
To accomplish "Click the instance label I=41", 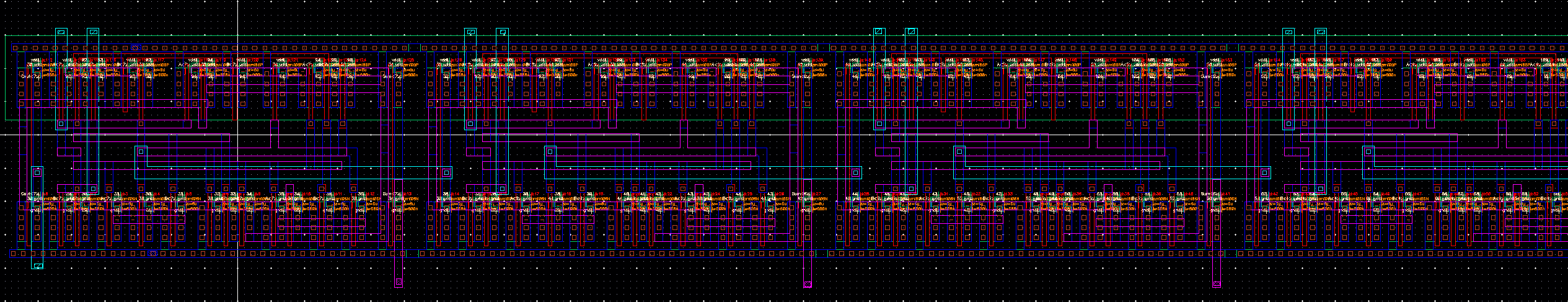I will (1226, 194).
